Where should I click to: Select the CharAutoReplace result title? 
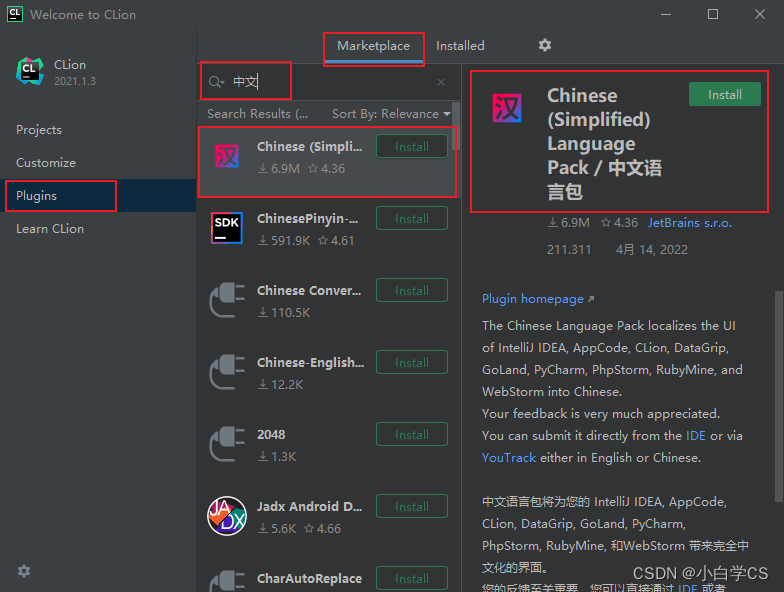[x=310, y=579]
